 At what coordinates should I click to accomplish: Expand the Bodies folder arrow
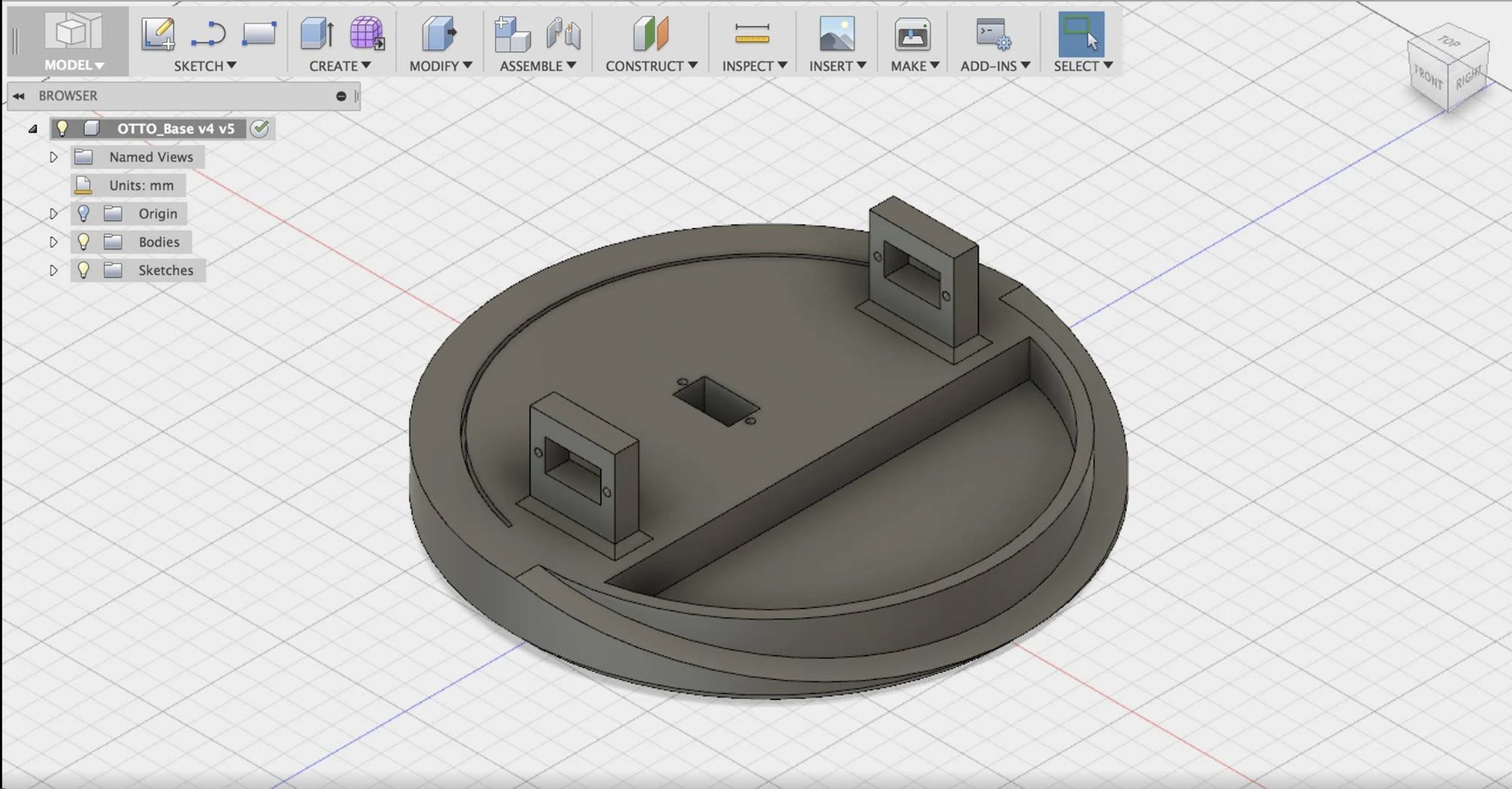pyautogui.click(x=53, y=242)
